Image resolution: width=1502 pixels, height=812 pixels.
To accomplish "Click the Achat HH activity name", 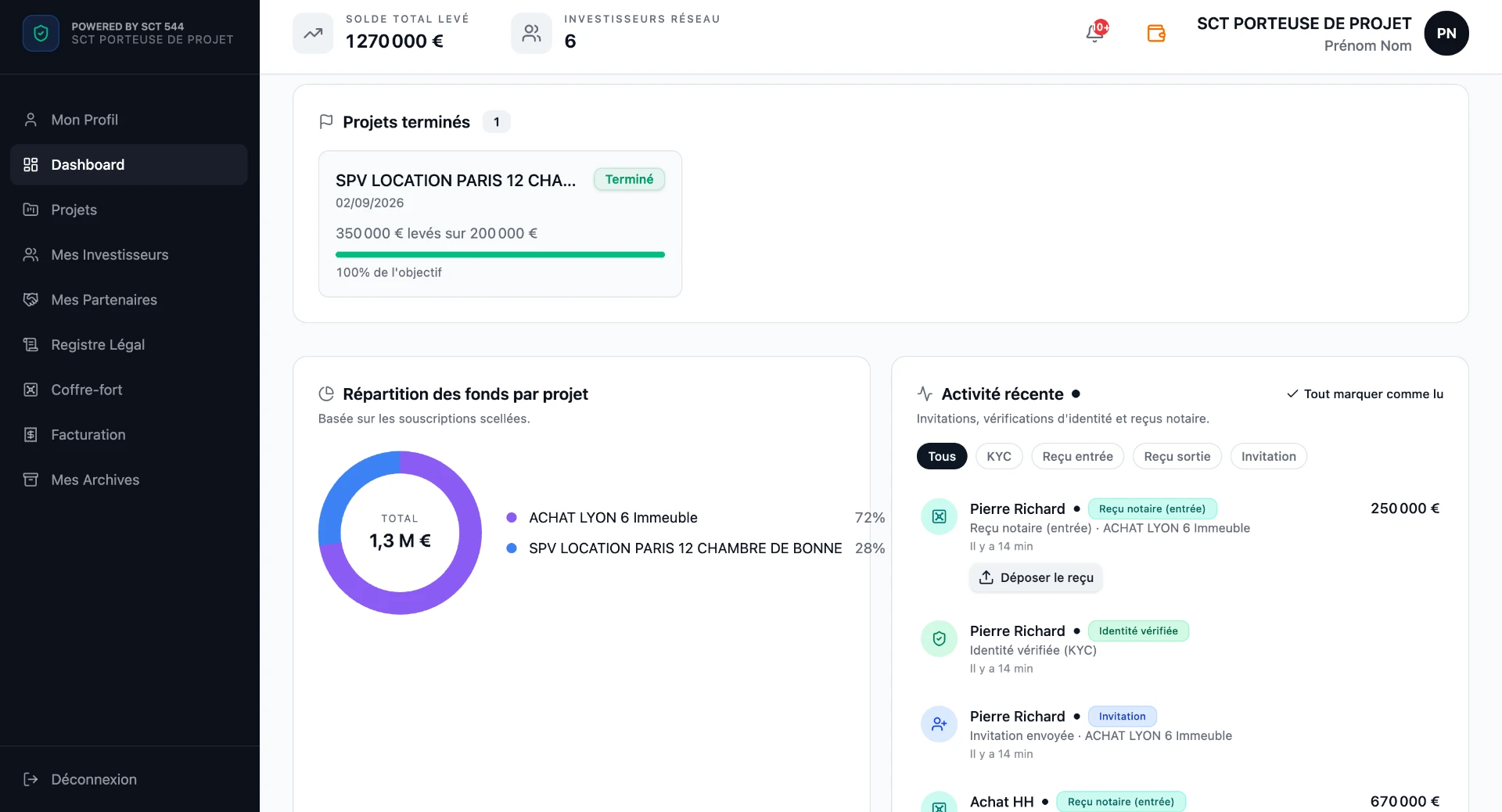I will click(1001, 802).
